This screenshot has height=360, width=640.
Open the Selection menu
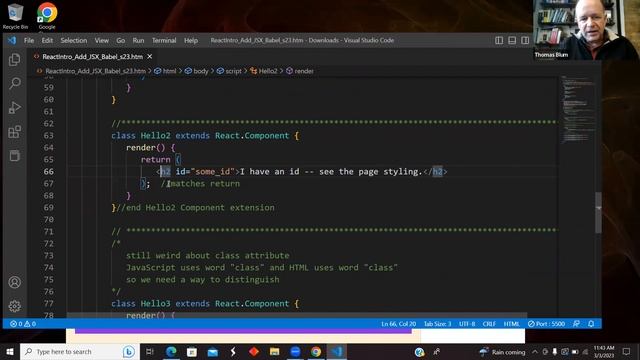coord(74,40)
